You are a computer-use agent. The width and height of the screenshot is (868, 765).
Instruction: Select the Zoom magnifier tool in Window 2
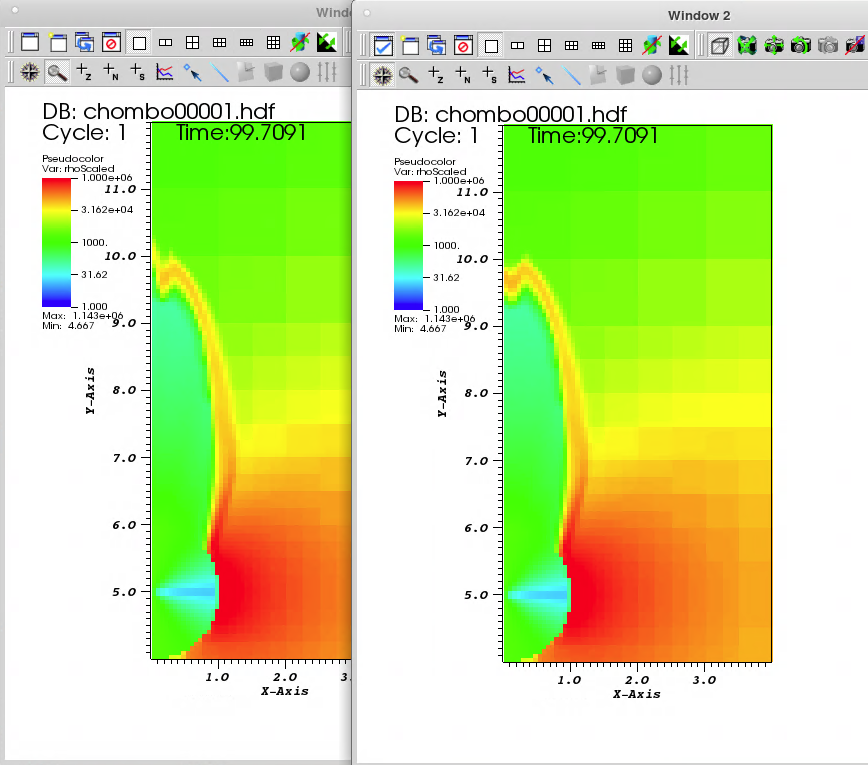409,75
